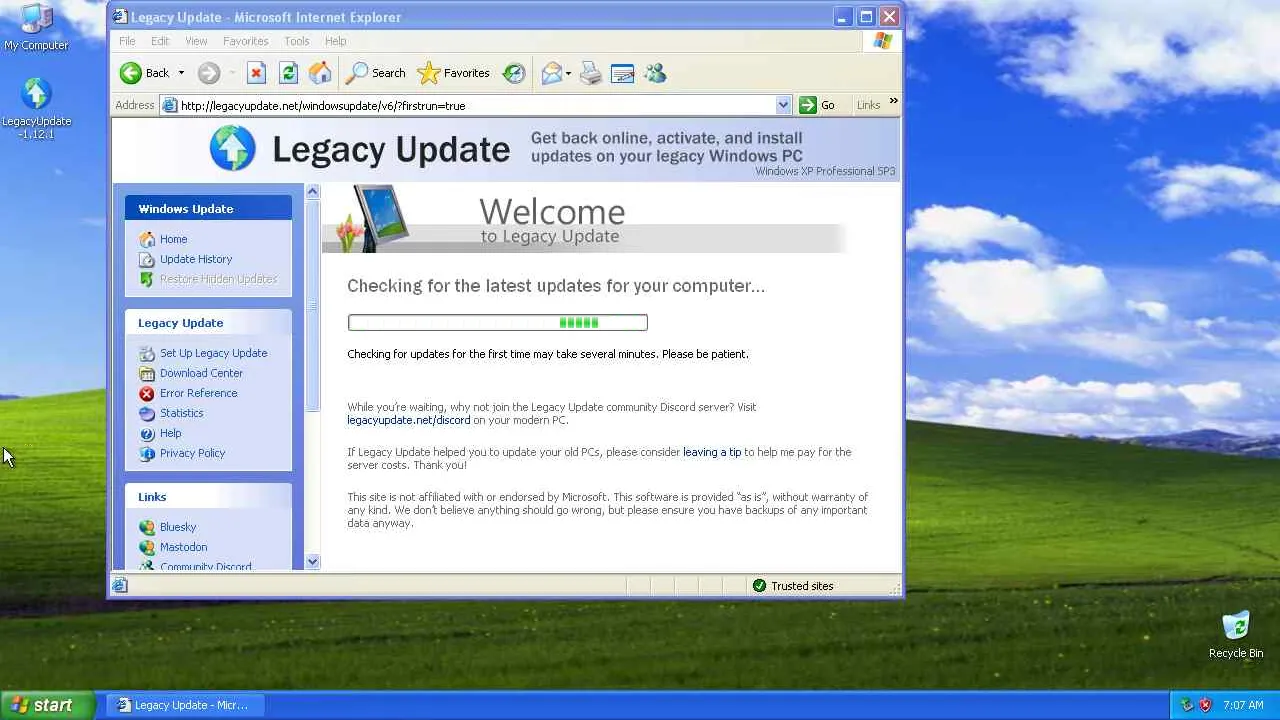Open the Tools menu
Image resolution: width=1280 pixels, height=720 pixels.
pos(297,41)
